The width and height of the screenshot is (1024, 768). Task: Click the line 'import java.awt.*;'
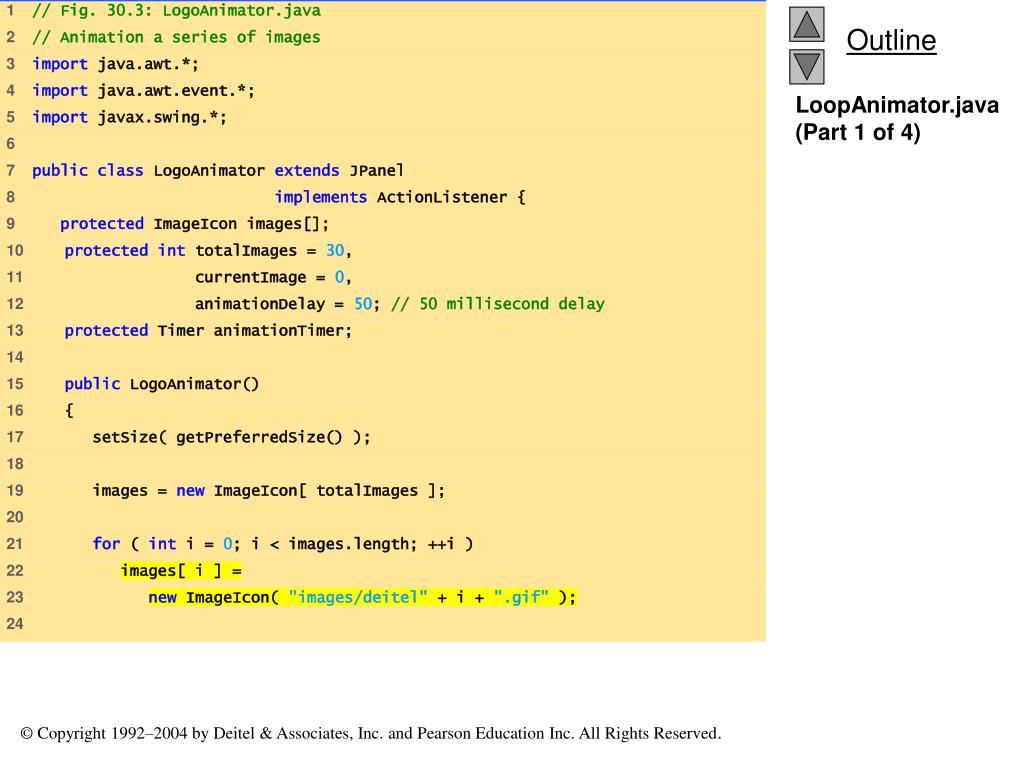pos(115,64)
